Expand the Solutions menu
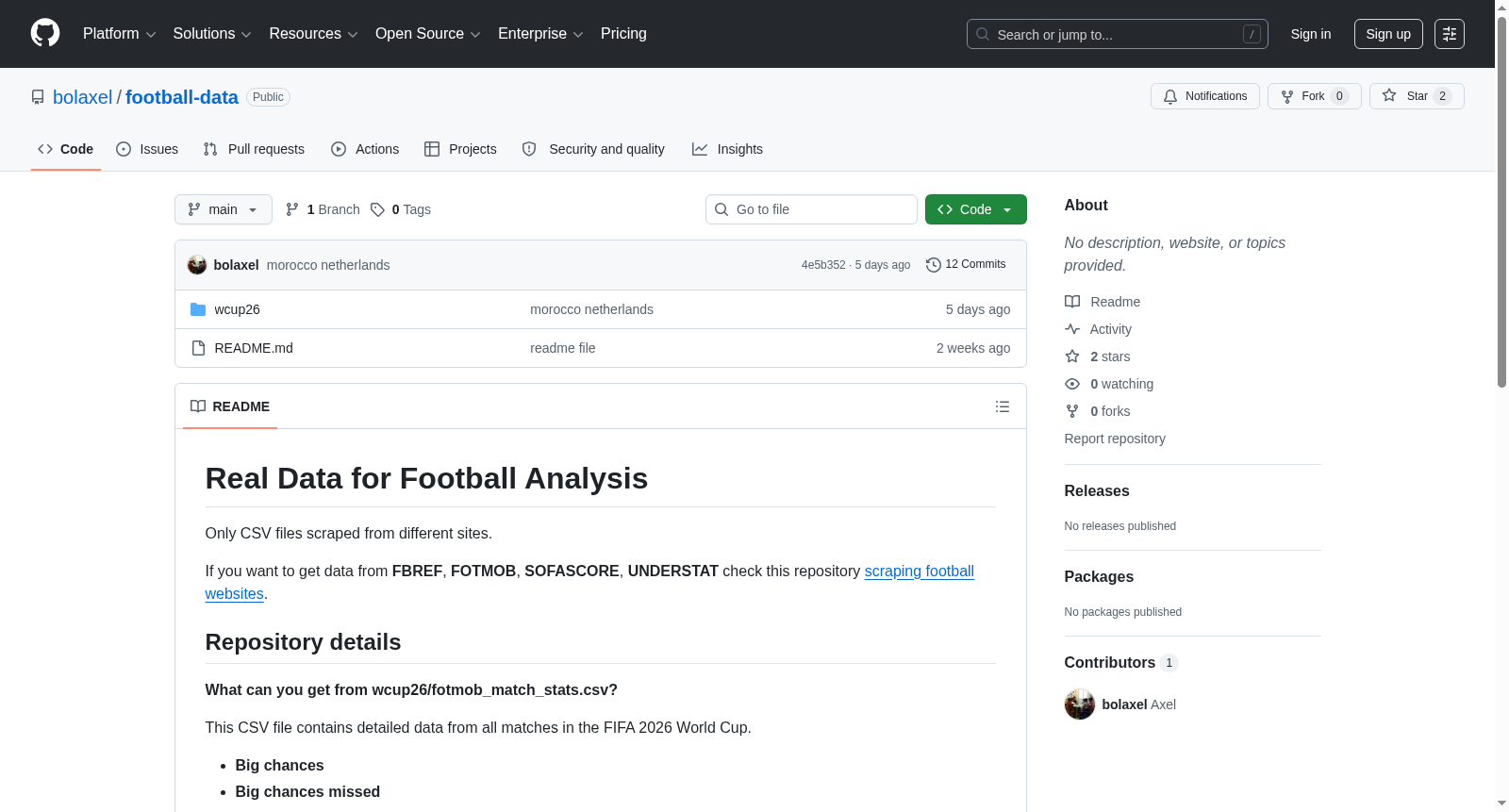The width and height of the screenshot is (1509, 812). point(212,34)
